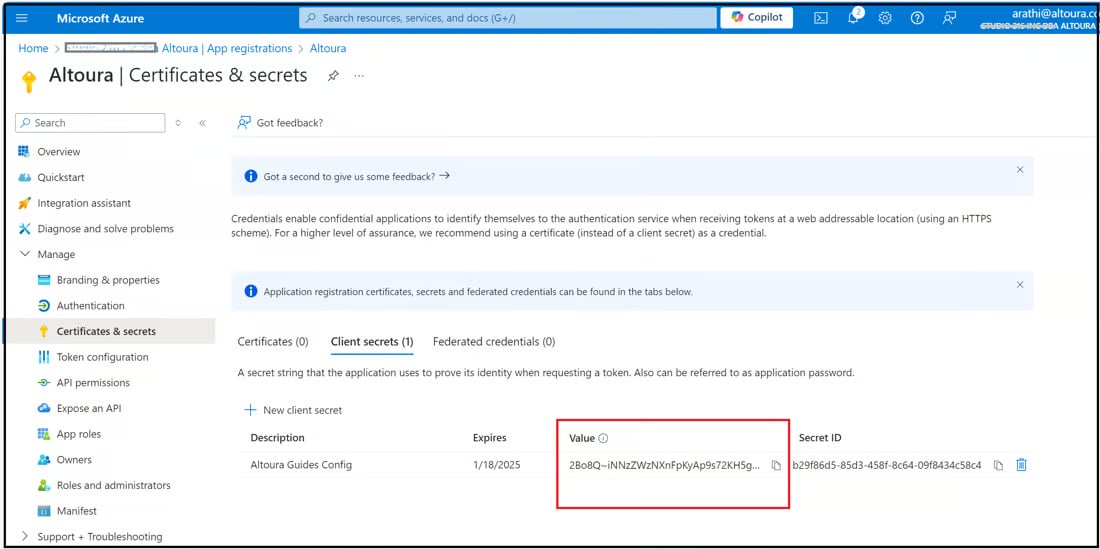
Task: Open Cloud Shell from the top bar
Action: [x=821, y=18]
